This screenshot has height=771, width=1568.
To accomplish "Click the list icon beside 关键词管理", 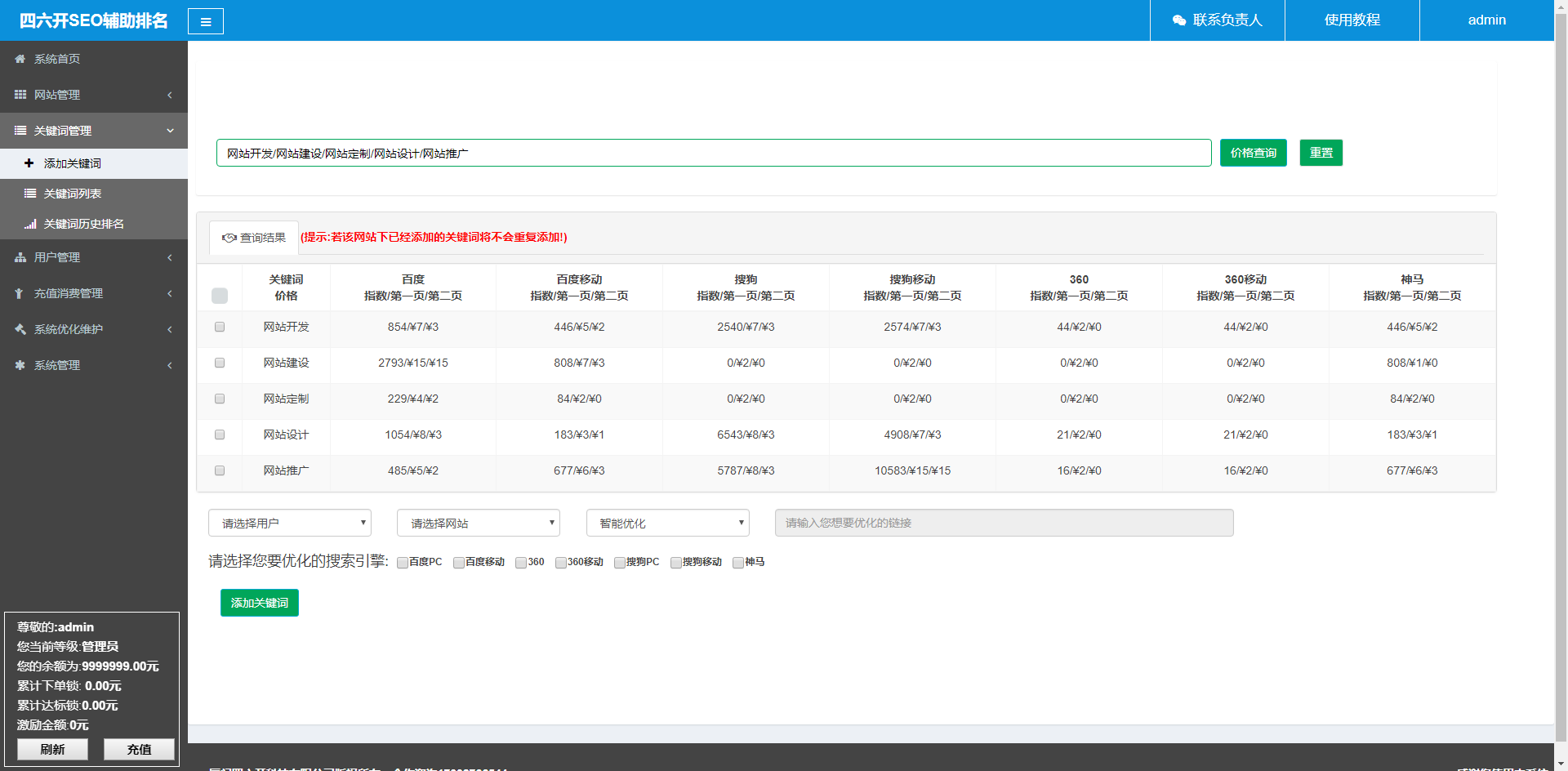I will 20,131.
